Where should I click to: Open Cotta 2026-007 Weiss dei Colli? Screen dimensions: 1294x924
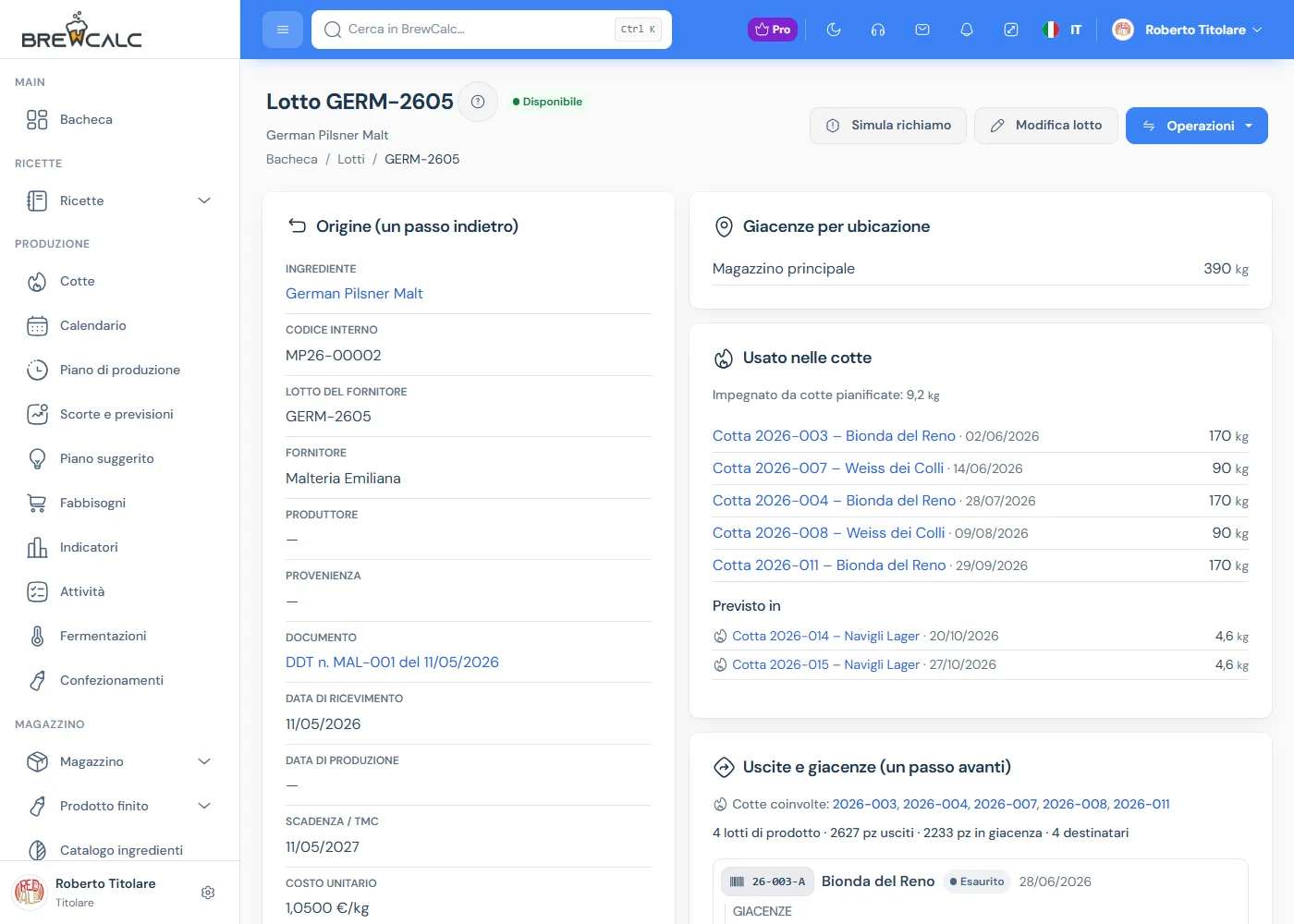pos(828,468)
